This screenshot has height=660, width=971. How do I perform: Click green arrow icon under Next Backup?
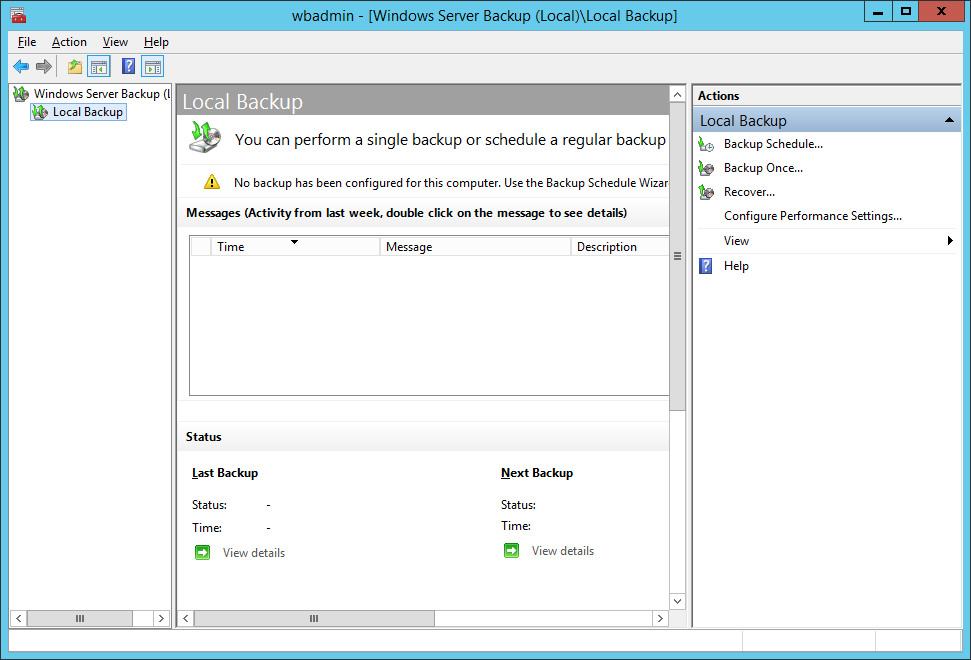click(x=512, y=551)
